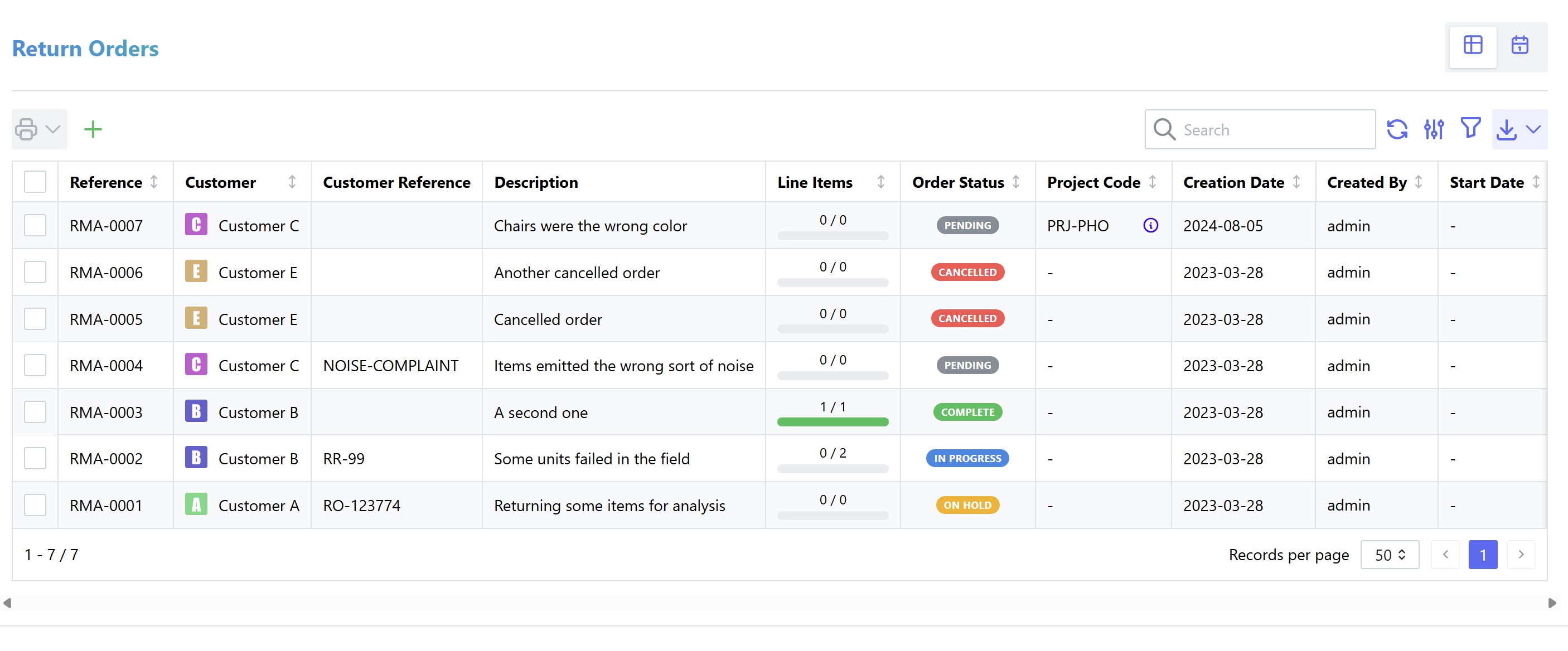Click the Customer C avatar on RMA-0007
1568x651 pixels.
pos(196,225)
